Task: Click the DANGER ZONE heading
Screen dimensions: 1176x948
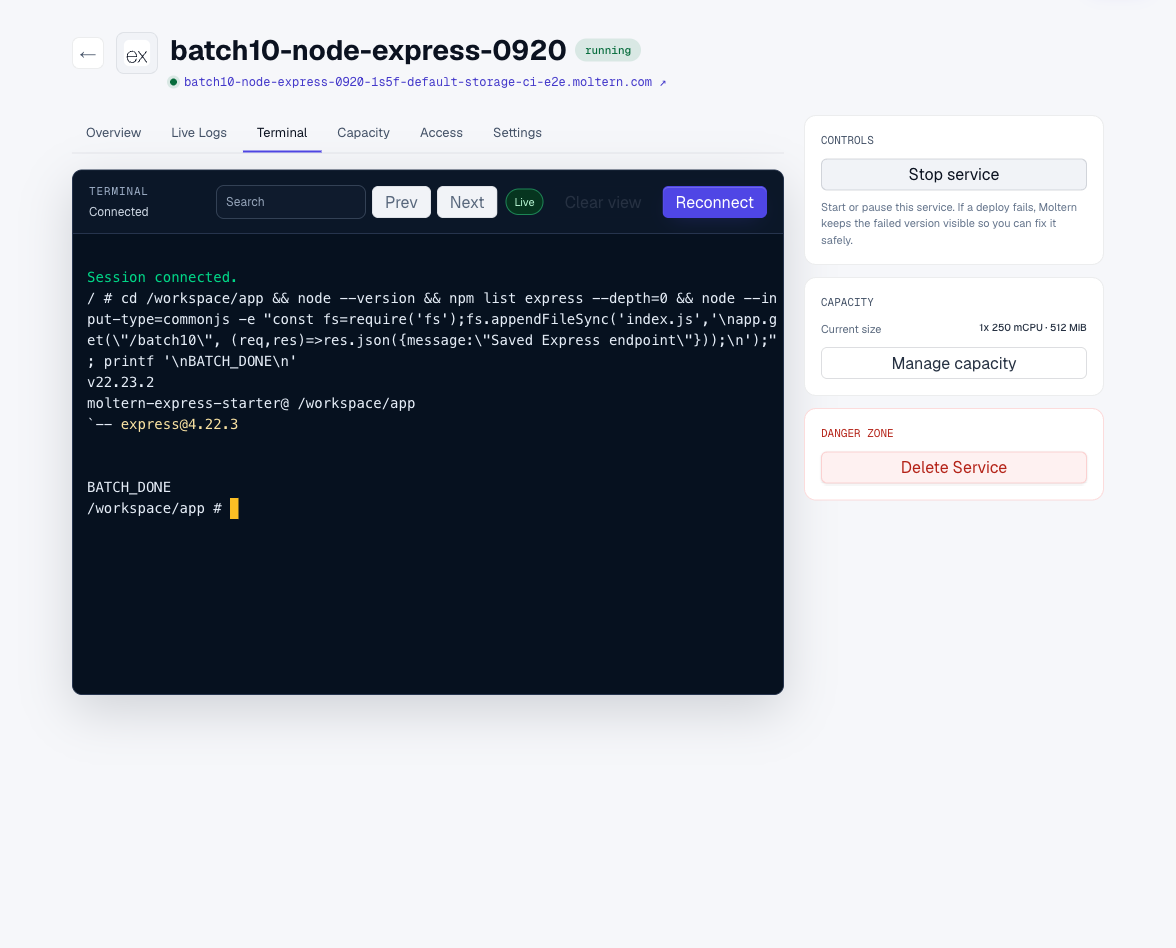Action: click(x=857, y=434)
